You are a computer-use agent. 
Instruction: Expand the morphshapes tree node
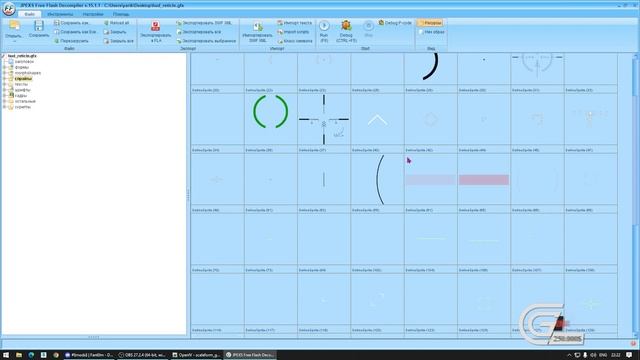[x=4, y=73]
